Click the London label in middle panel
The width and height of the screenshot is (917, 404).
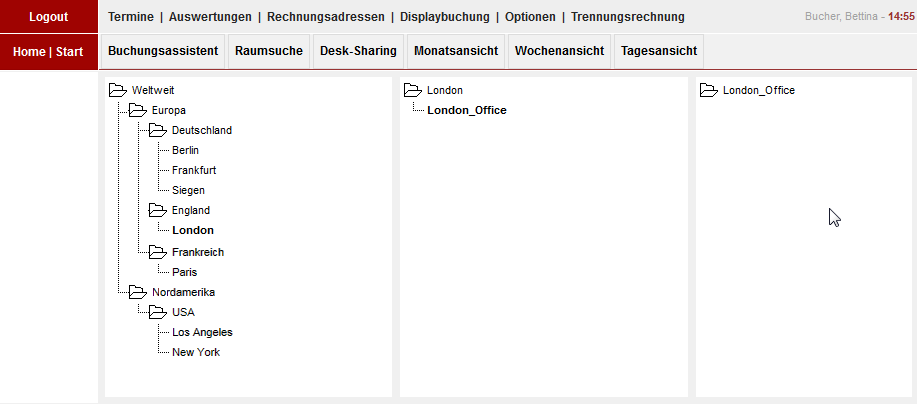[445, 91]
